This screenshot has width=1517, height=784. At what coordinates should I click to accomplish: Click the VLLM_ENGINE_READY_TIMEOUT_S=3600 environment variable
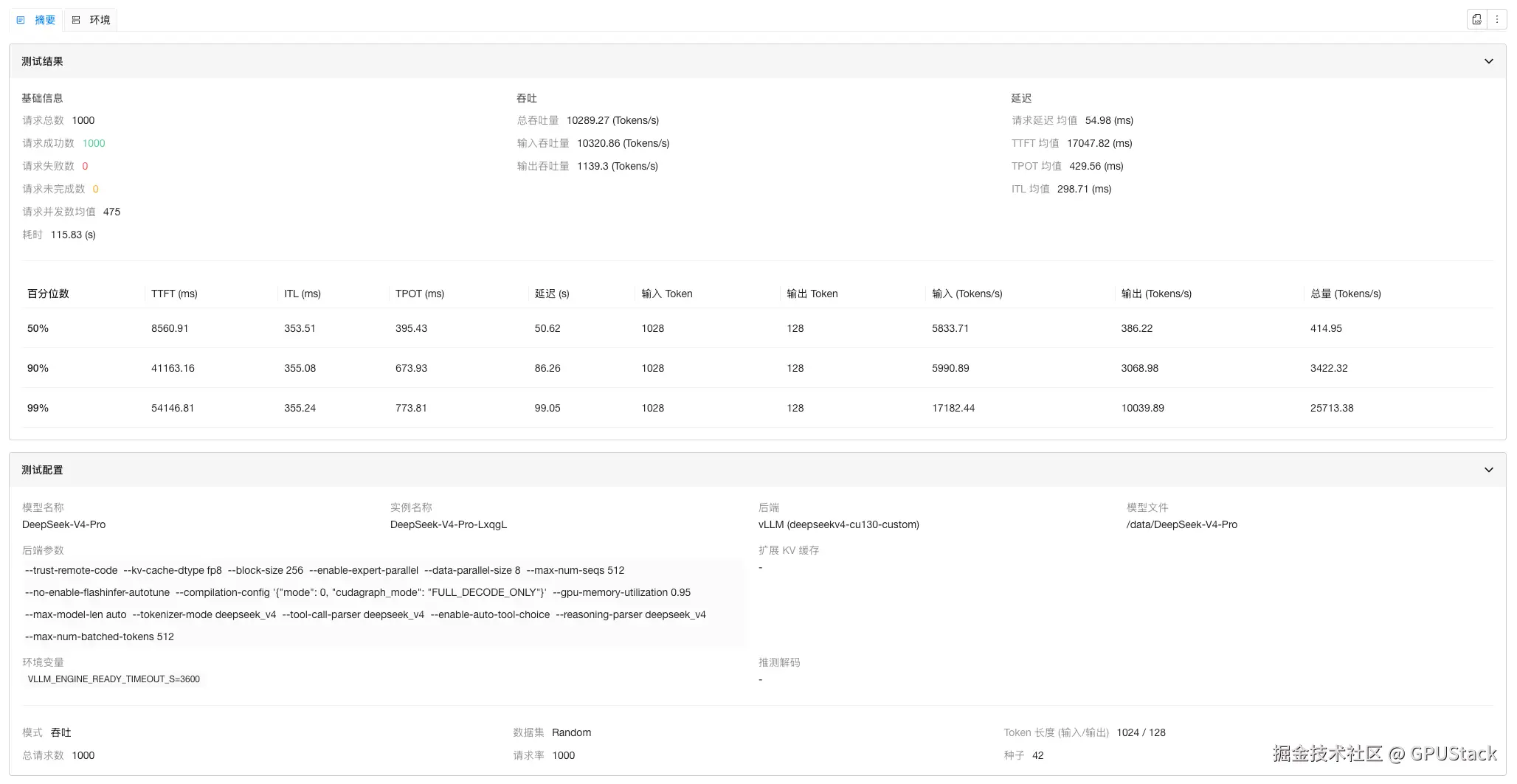tap(114, 679)
